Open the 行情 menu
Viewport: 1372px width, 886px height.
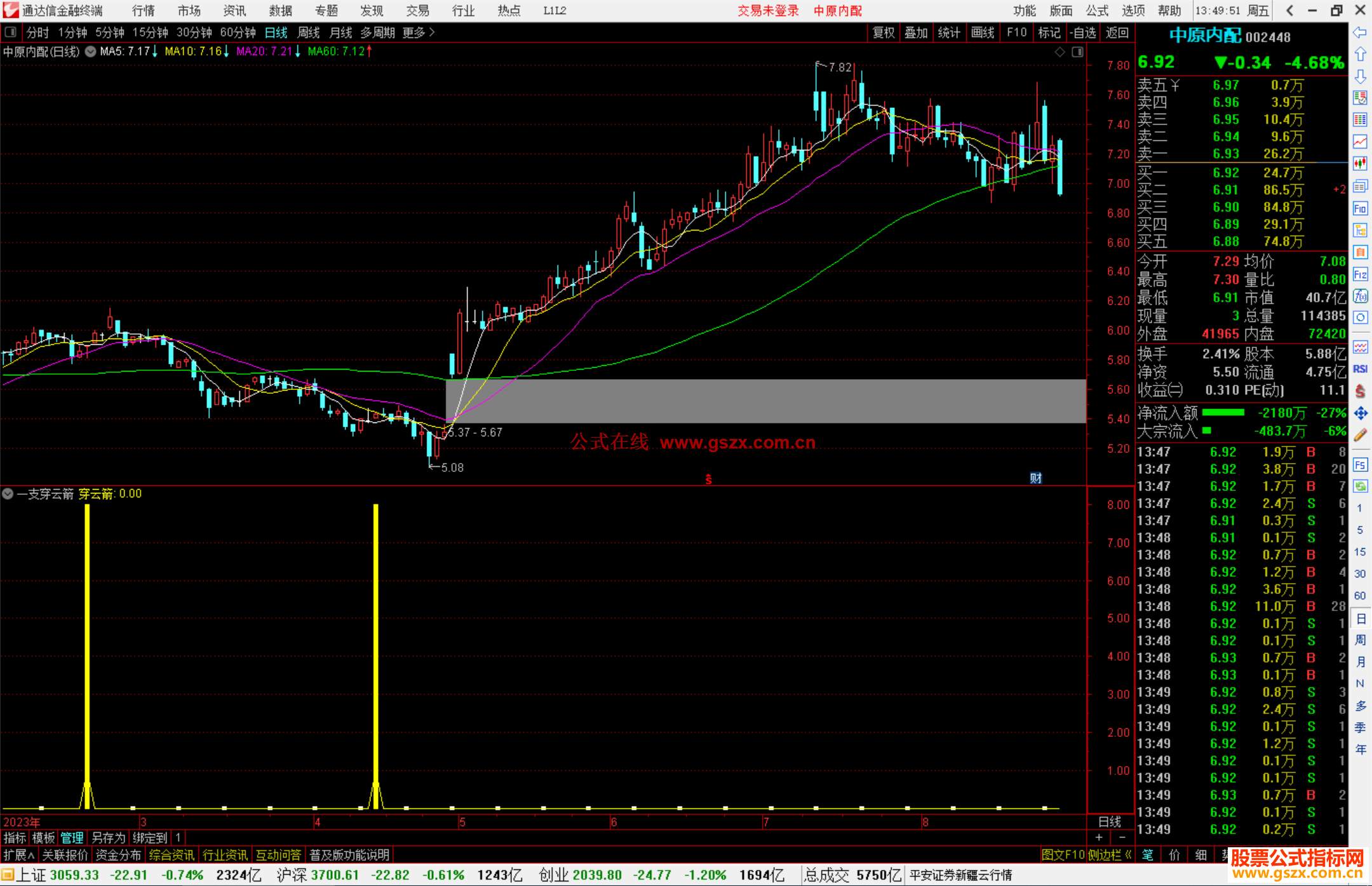point(143,11)
